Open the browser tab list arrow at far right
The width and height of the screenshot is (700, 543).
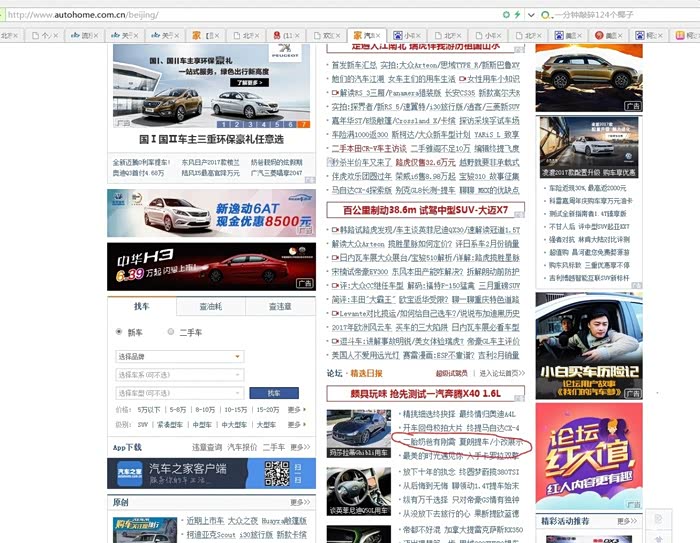tap(693, 35)
